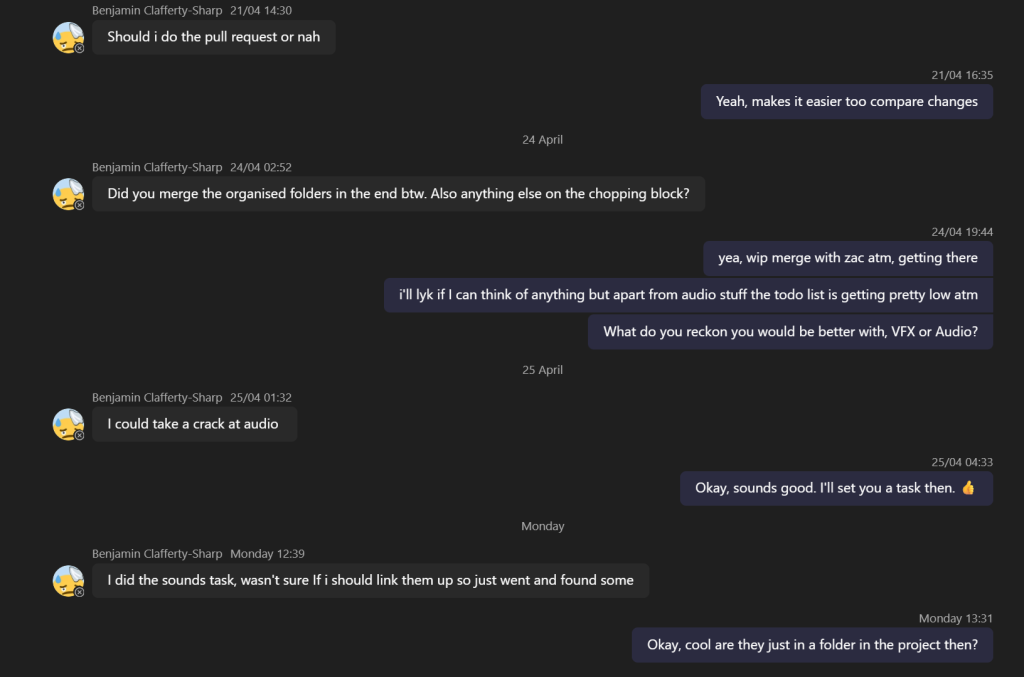Select the 'Should i do the pull request or nah' message
This screenshot has width=1024, height=677.
pyautogui.click(x=214, y=37)
